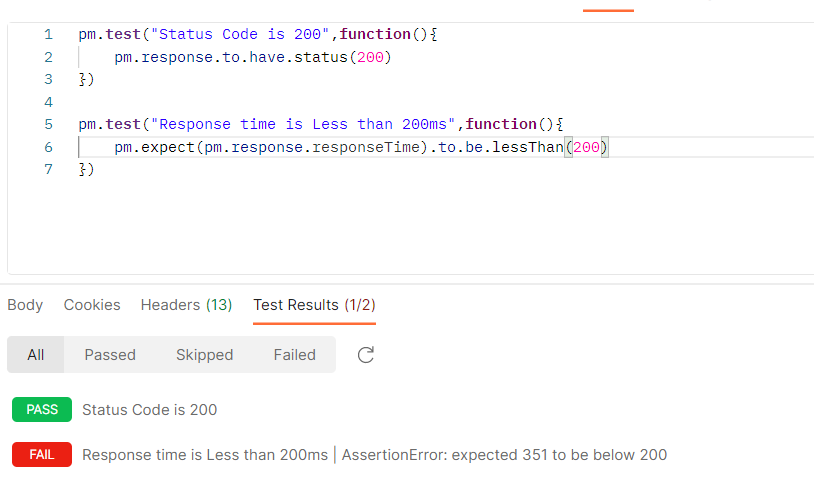814x504 pixels.
Task: Open the Headers (13) tab
Action: [186, 305]
